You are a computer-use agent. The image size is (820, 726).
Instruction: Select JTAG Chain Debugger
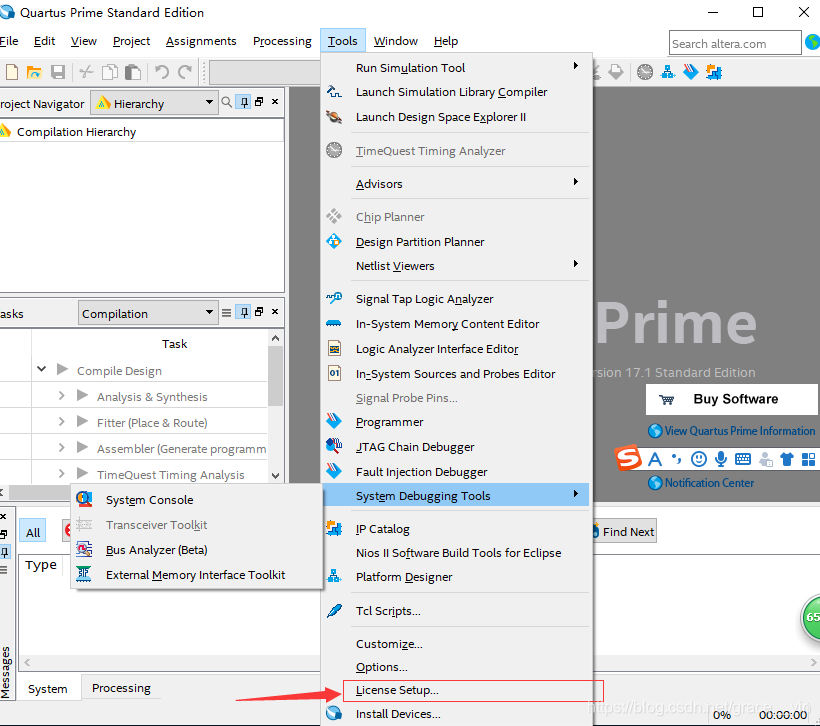(456, 447)
